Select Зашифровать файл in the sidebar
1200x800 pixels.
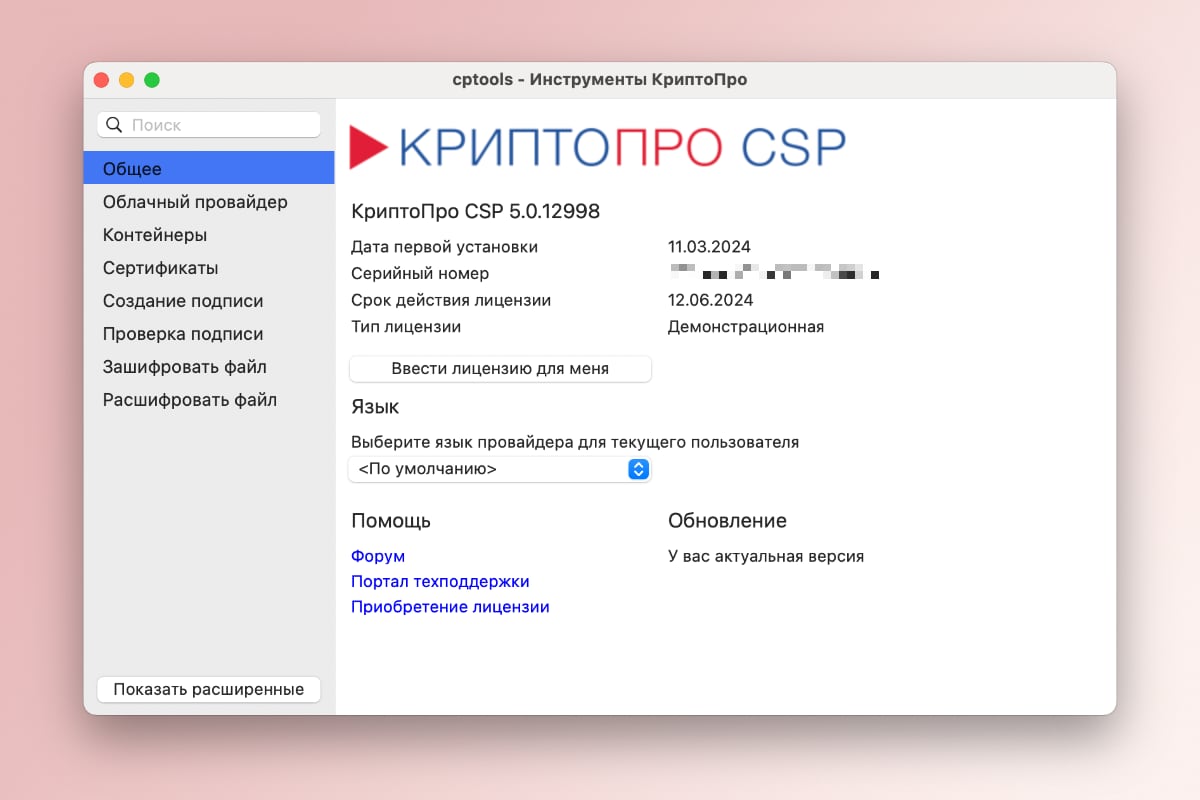pos(209,367)
